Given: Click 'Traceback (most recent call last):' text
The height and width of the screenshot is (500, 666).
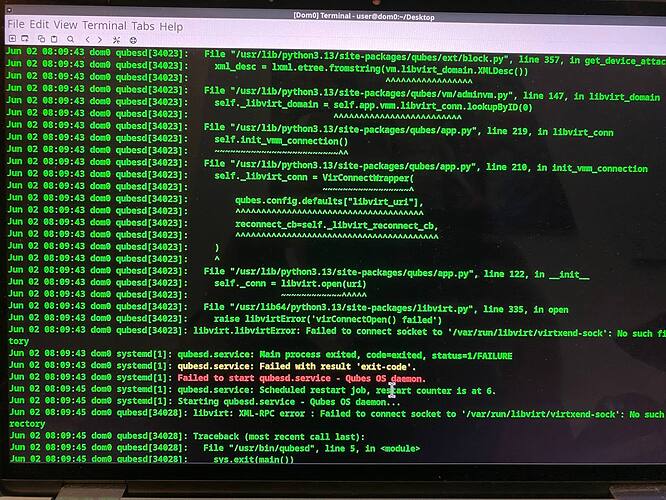Looking at the screenshot, I should click(279, 436).
